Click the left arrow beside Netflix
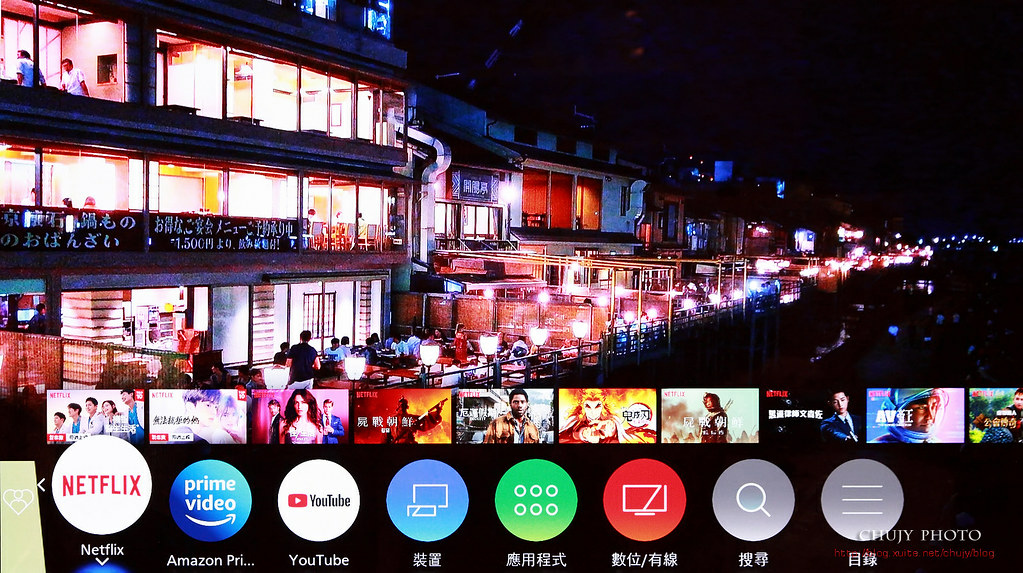The image size is (1023, 573). [41, 485]
